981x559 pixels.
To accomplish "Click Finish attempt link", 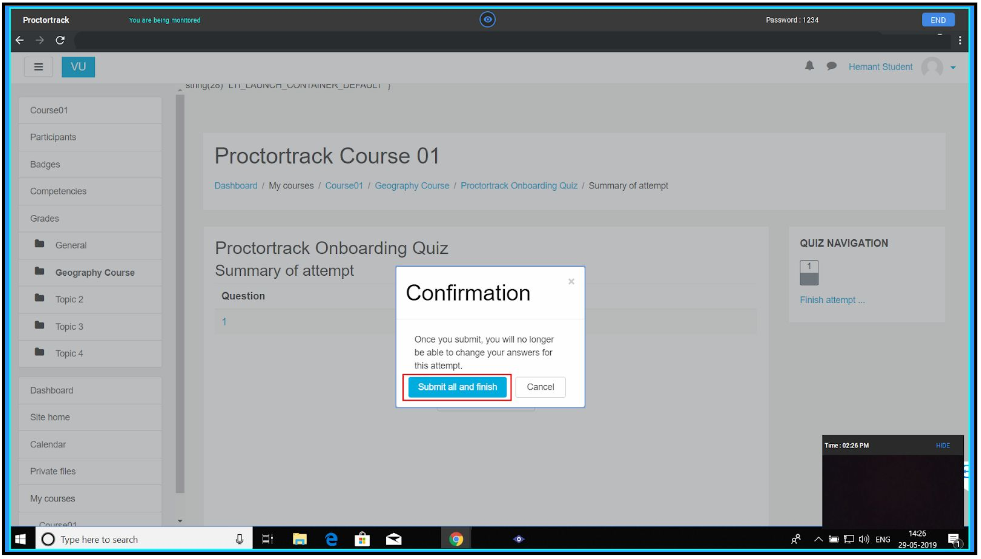I will click(x=832, y=300).
